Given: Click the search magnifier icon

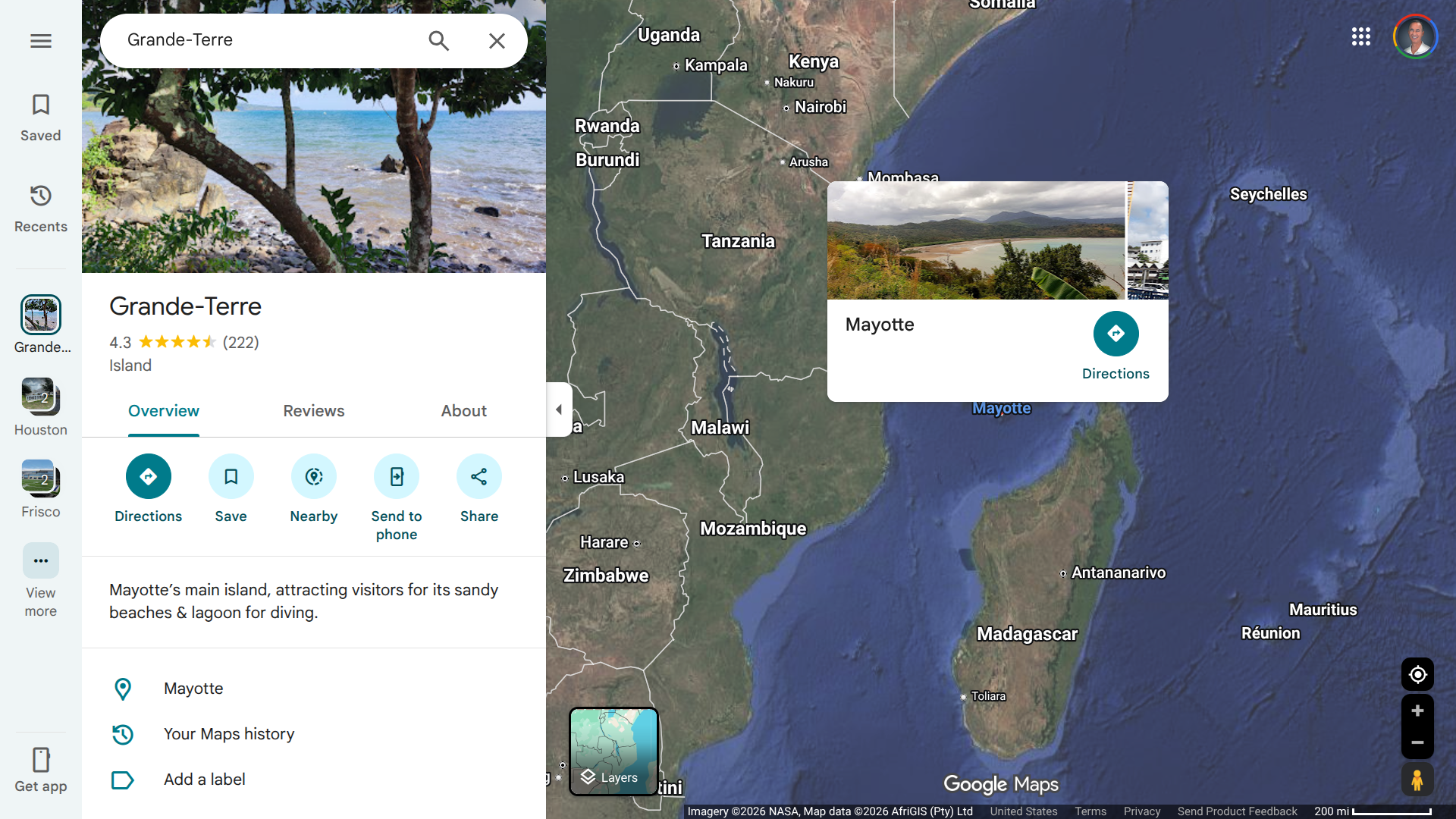Looking at the screenshot, I should [438, 41].
